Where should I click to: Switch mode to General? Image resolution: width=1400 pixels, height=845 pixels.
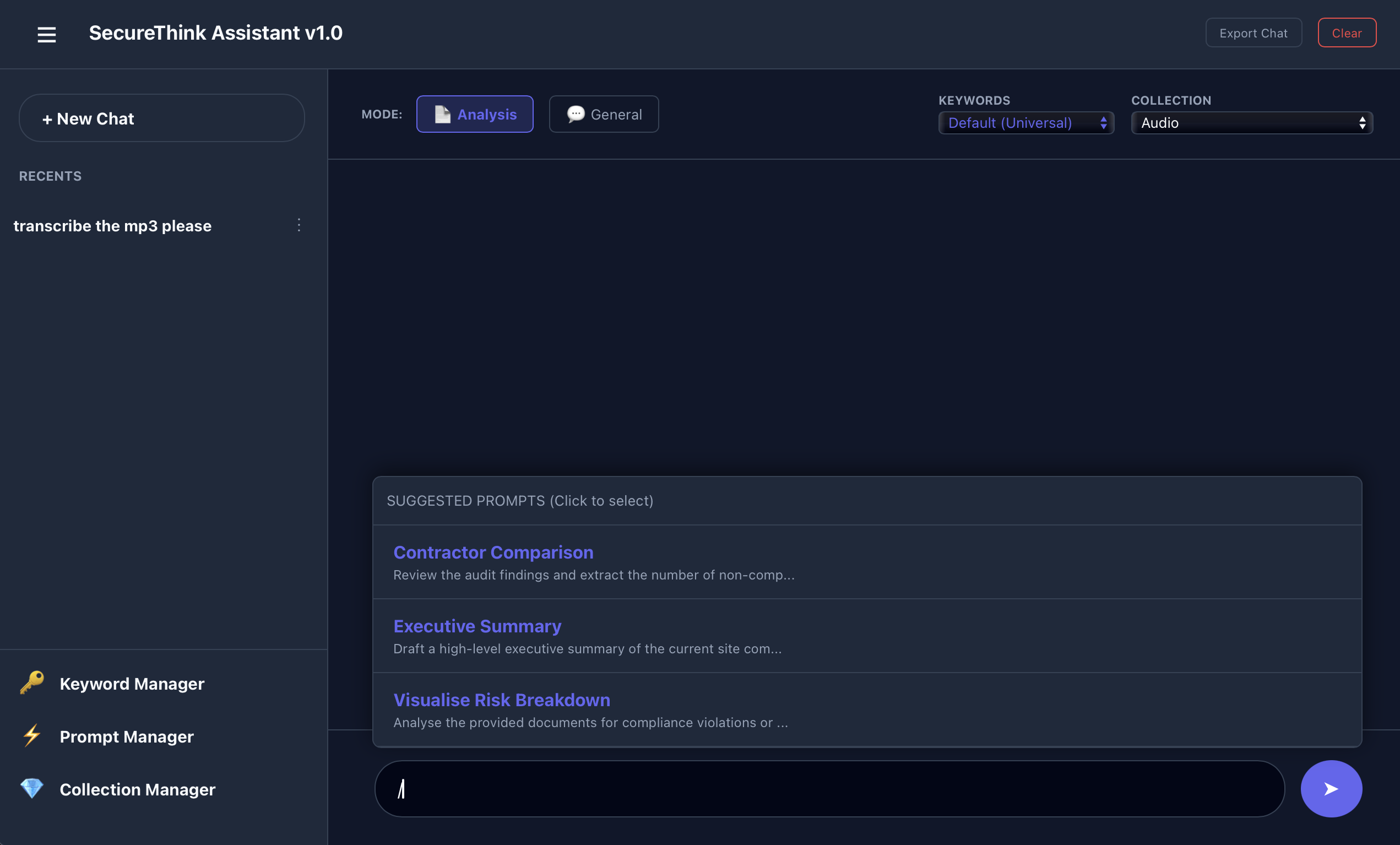tap(604, 114)
